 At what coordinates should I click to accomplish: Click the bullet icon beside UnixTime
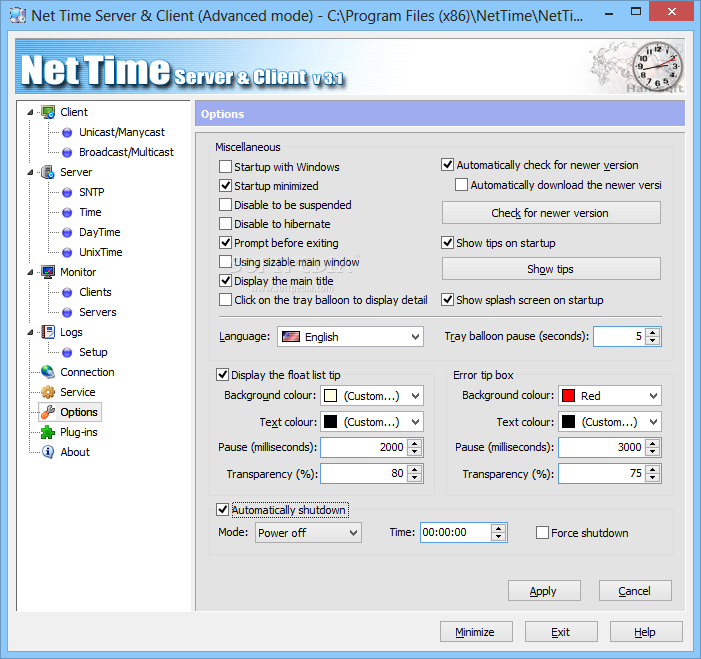tap(67, 253)
